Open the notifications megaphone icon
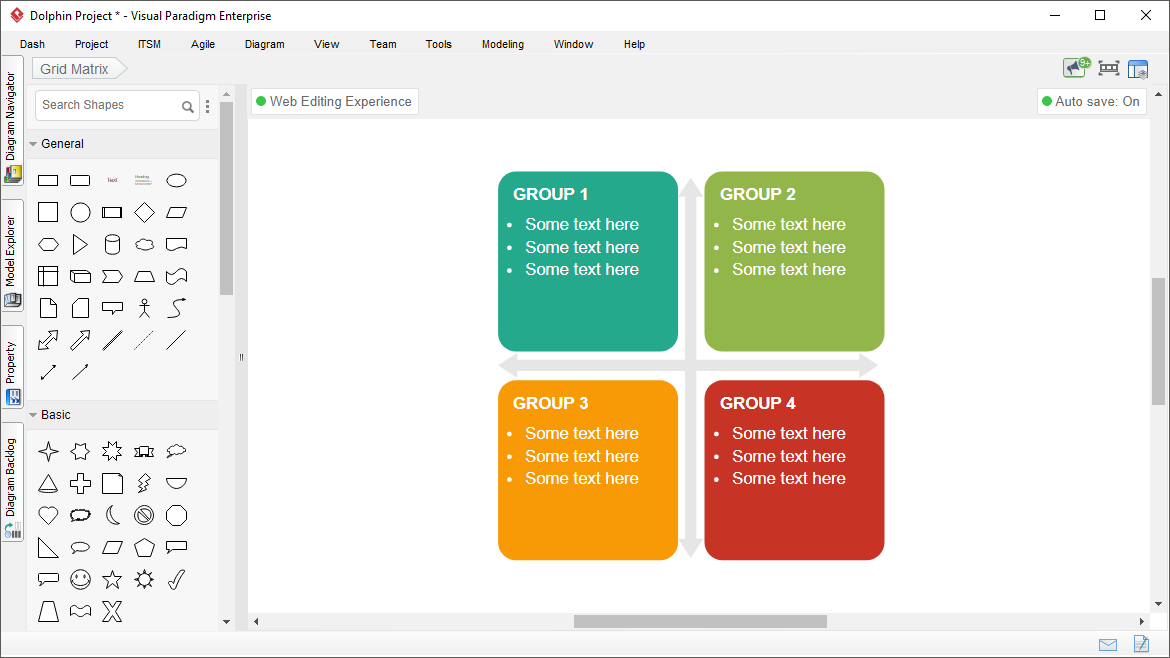 [x=1077, y=68]
